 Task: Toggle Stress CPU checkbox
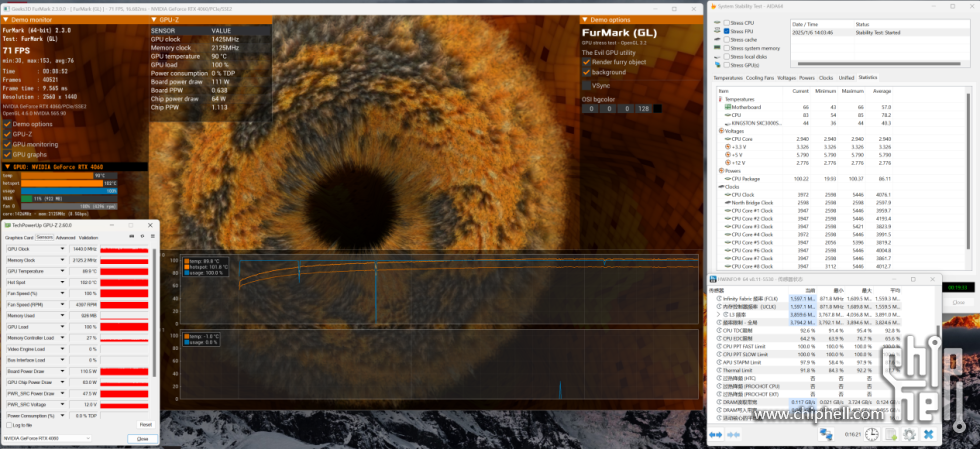tap(726, 23)
